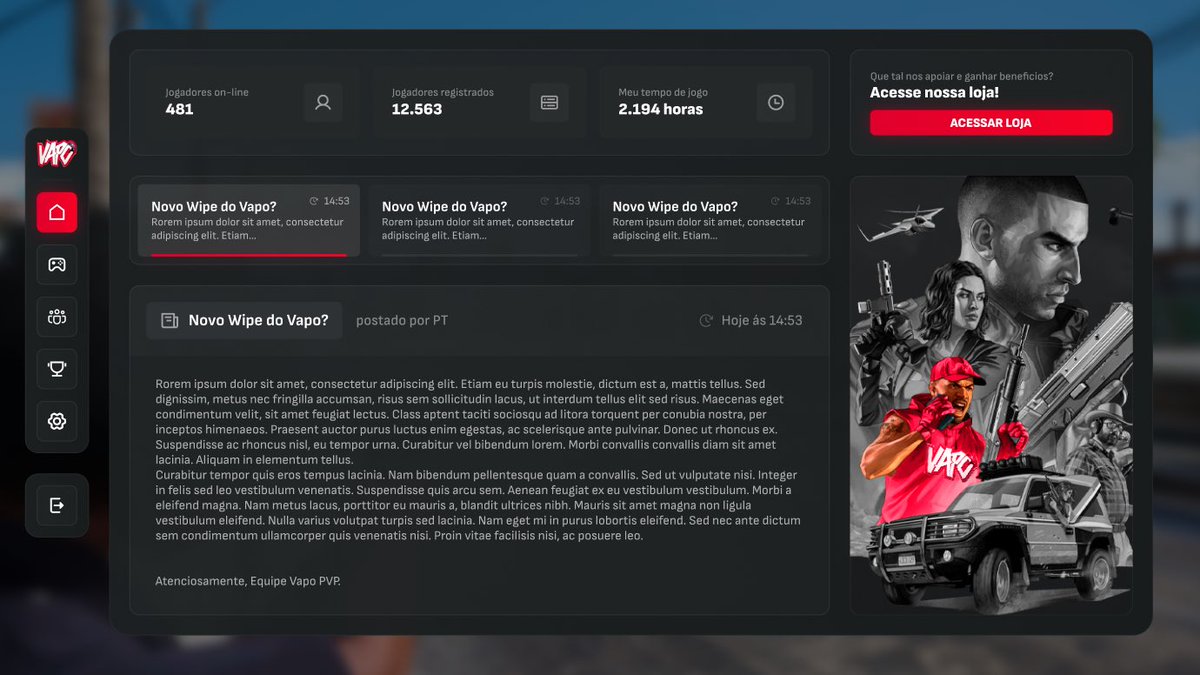Click the clock icon in the first news card
This screenshot has height=675, width=1200.
click(x=314, y=201)
